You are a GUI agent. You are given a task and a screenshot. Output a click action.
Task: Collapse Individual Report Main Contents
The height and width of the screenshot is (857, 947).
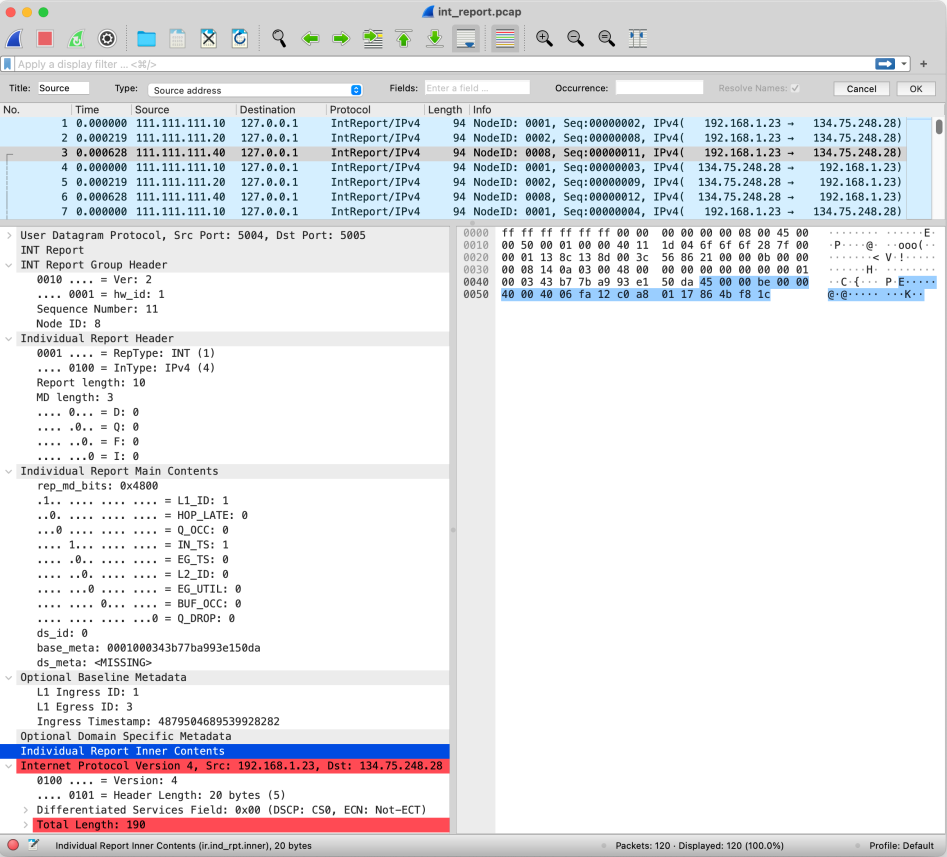[x=9, y=472]
